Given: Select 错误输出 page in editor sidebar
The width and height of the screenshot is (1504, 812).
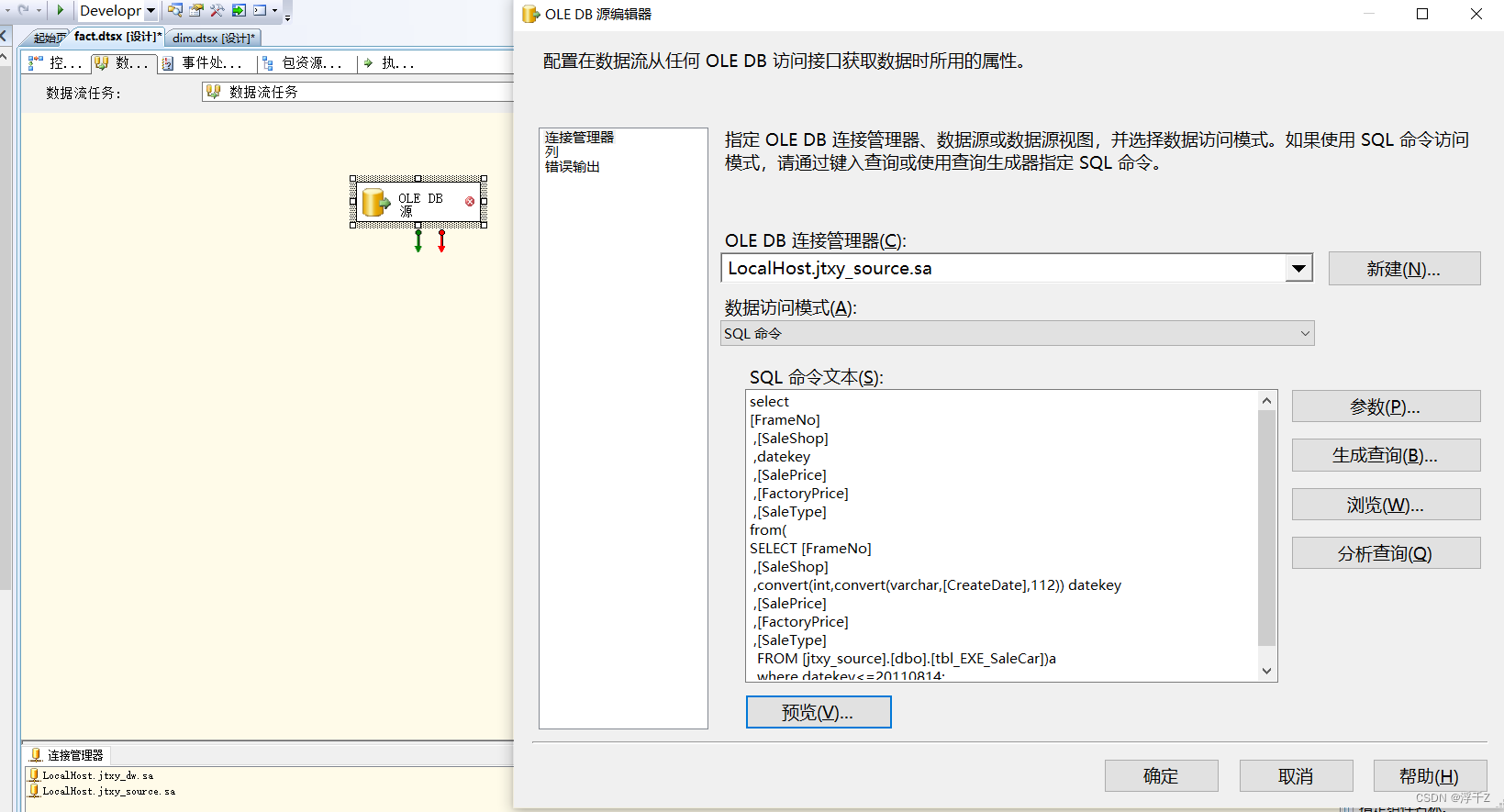Looking at the screenshot, I should [572, 166].
